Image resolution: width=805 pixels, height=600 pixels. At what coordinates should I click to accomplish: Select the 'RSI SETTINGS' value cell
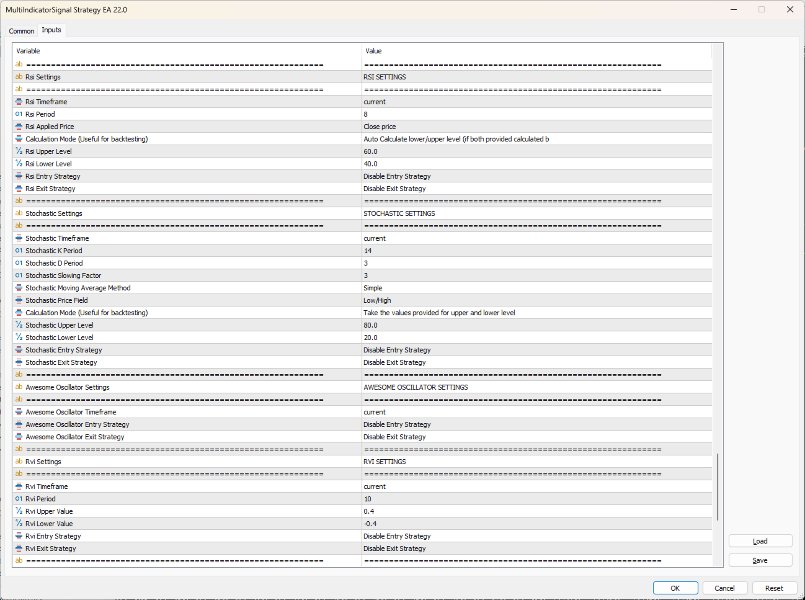(x=536, y=77)
